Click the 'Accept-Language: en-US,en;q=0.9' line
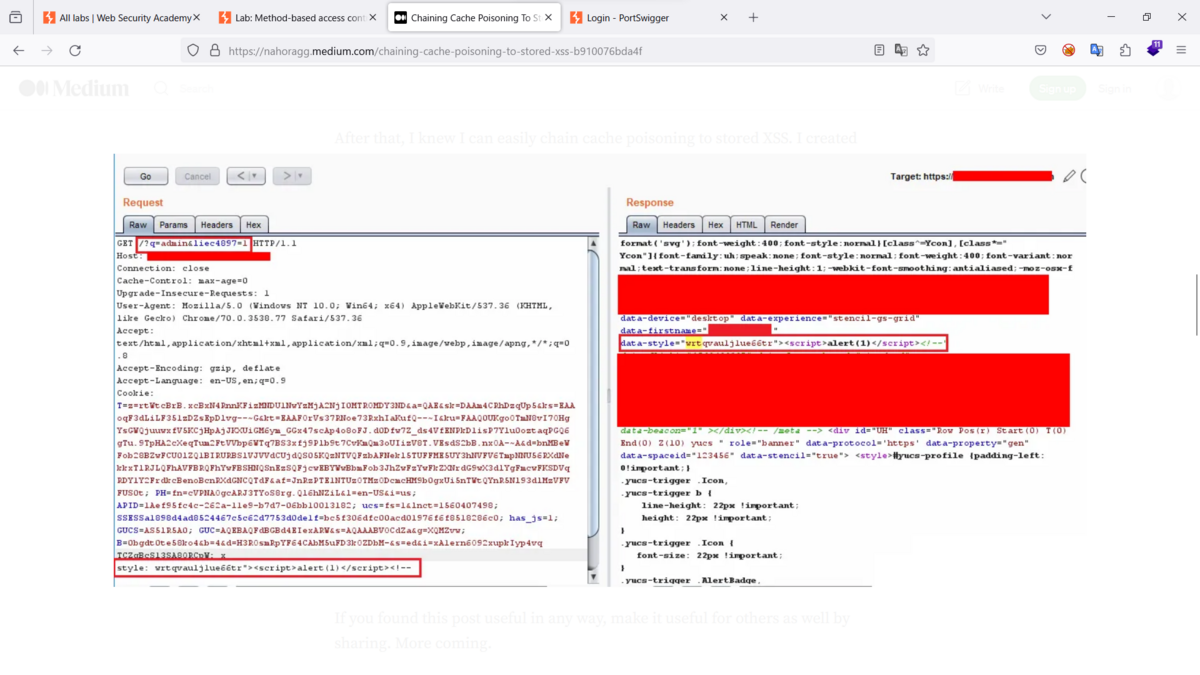 tap(201, 380)
